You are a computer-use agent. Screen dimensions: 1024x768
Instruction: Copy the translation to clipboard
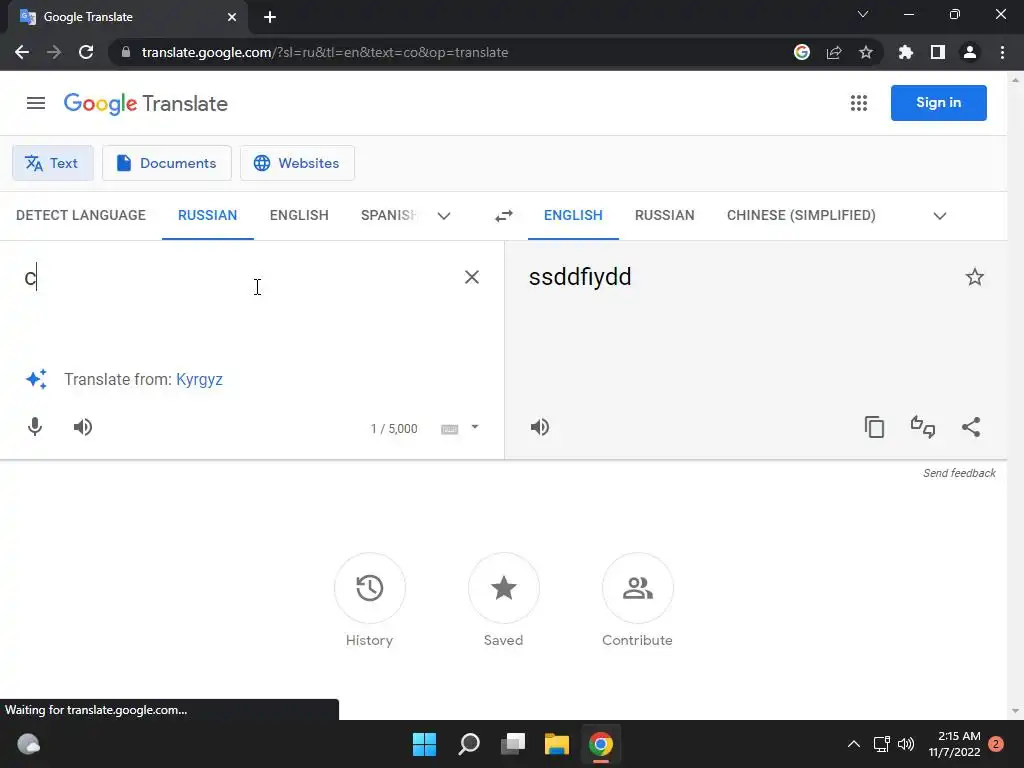click(x=874, y=427)
